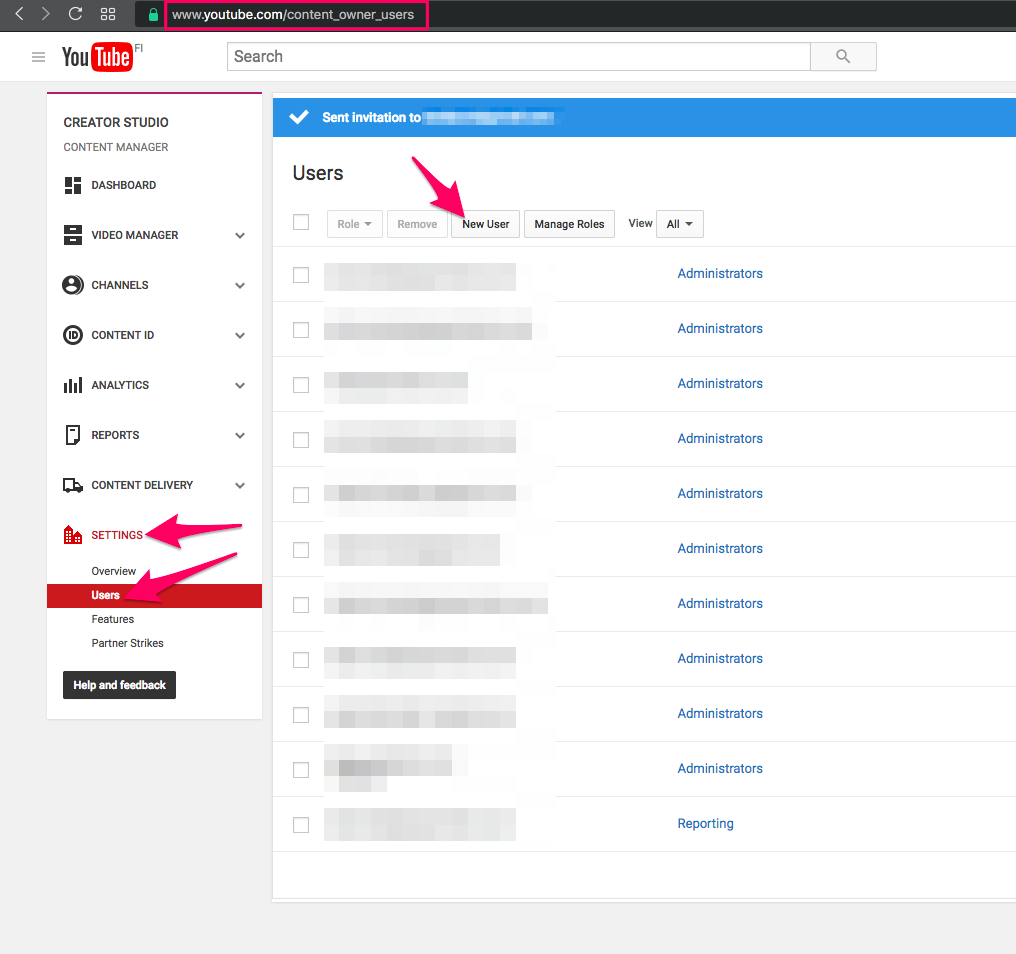Check the last Administrators row checkbox
Screen dimensions: 1016x954
tap(301, 770)
